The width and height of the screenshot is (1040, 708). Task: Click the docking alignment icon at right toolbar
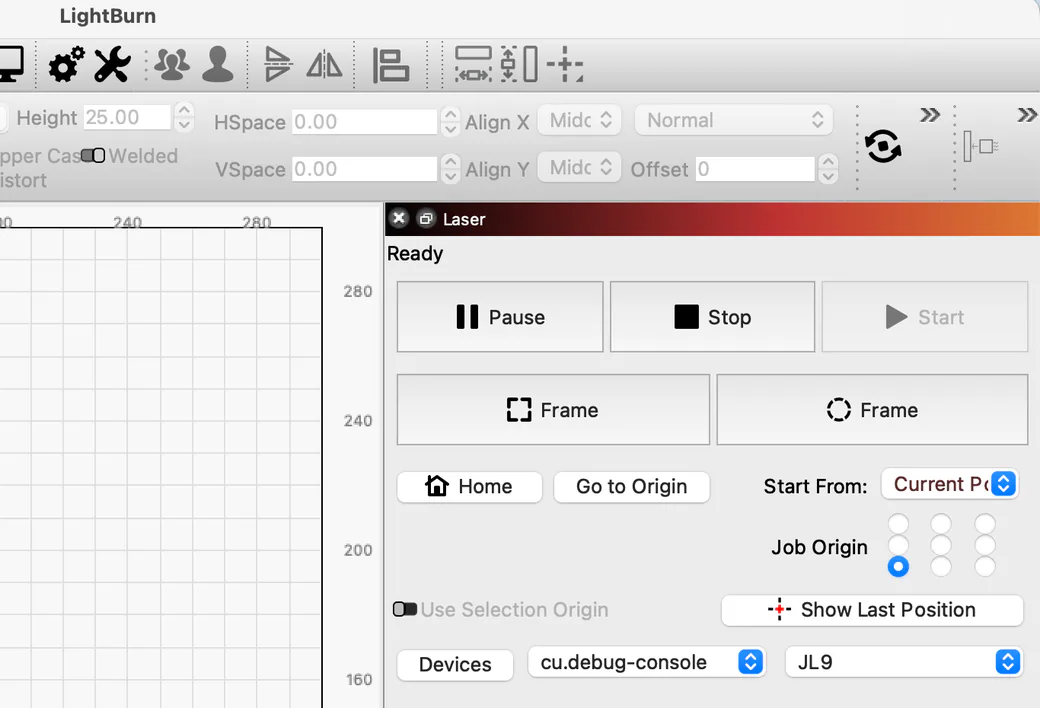(981, 146)
